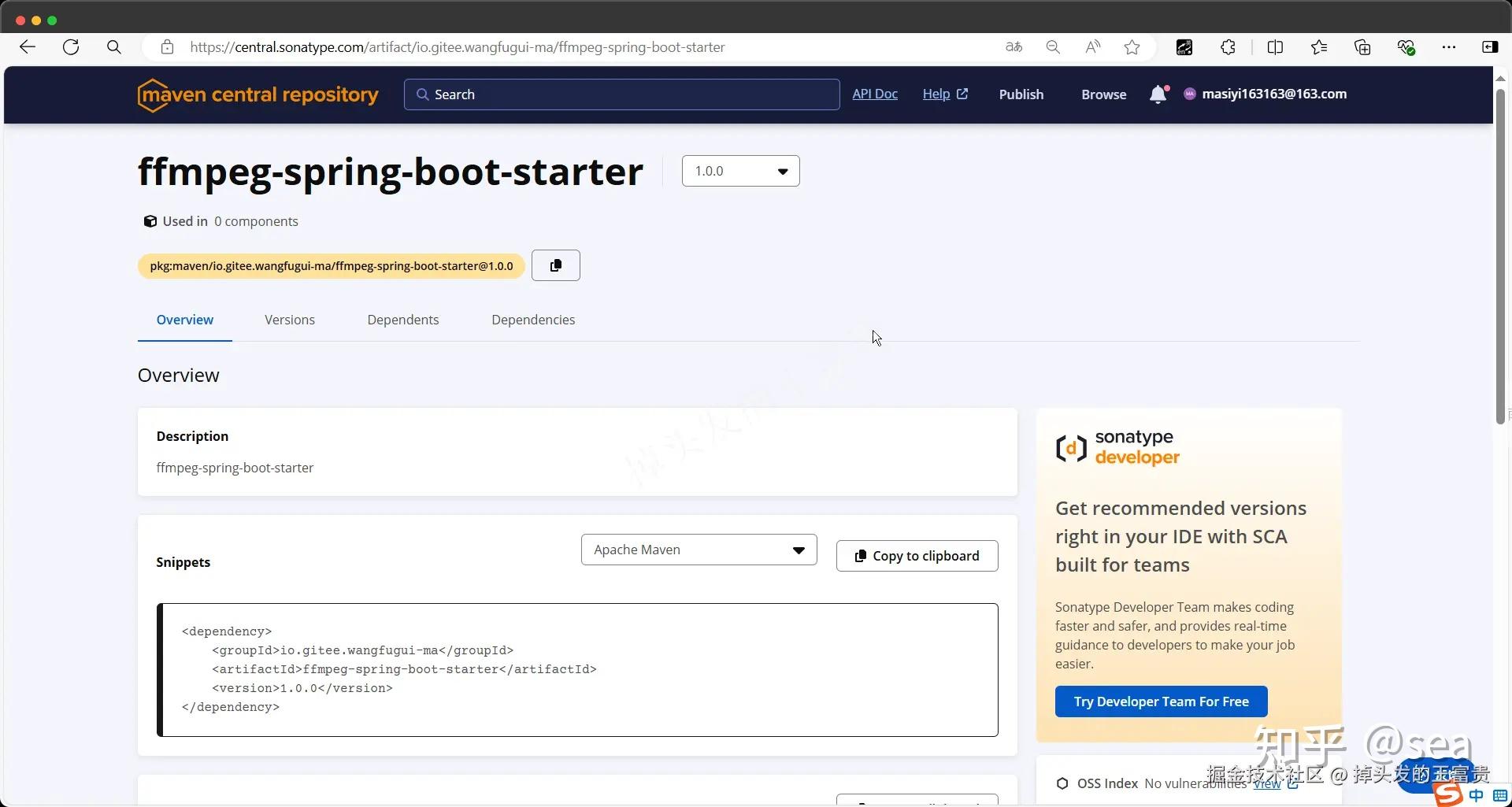Click the Maven Central Repository logo
The image size is (1512, 807).
pos(257,94)
